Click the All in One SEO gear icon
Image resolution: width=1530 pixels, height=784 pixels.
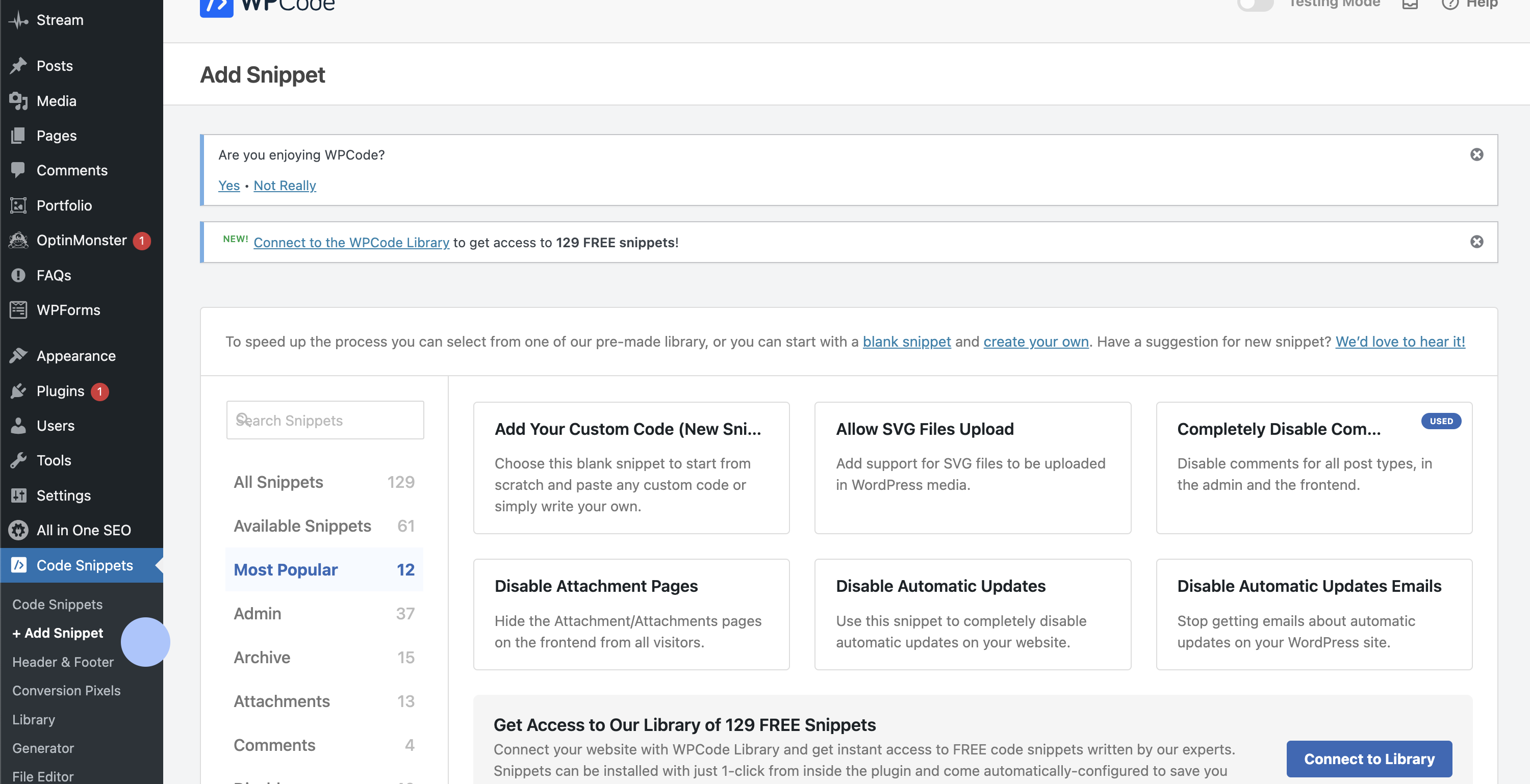(x=18, y=531)
